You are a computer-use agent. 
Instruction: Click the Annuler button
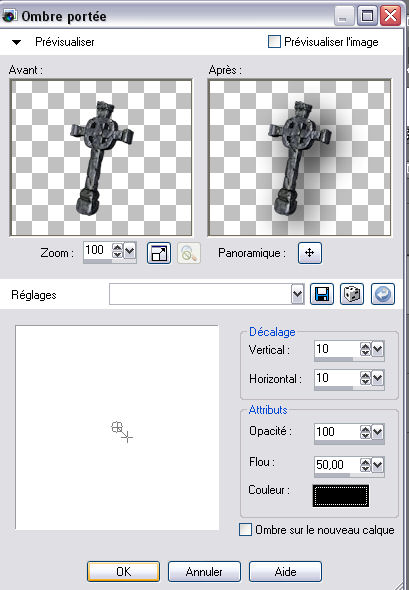(204, 572)
